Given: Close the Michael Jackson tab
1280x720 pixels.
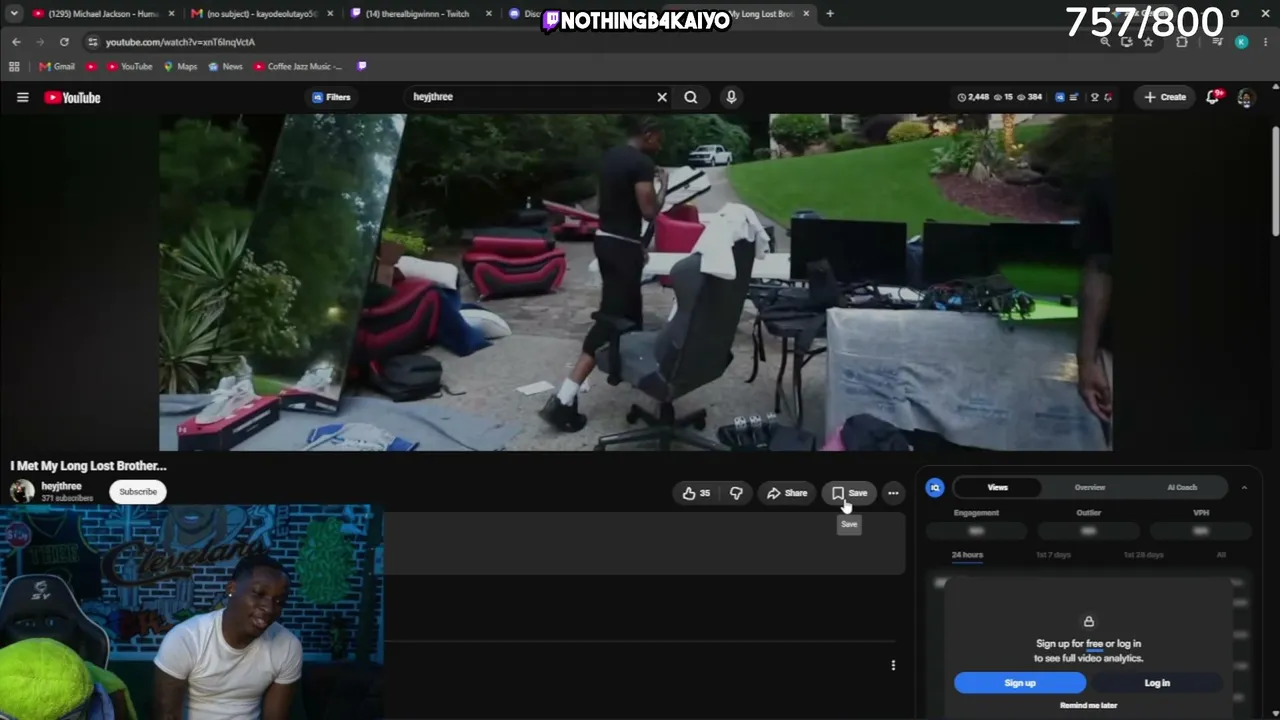Looking at the screenshot, I should pyautogui.click(x=171, y=14).
